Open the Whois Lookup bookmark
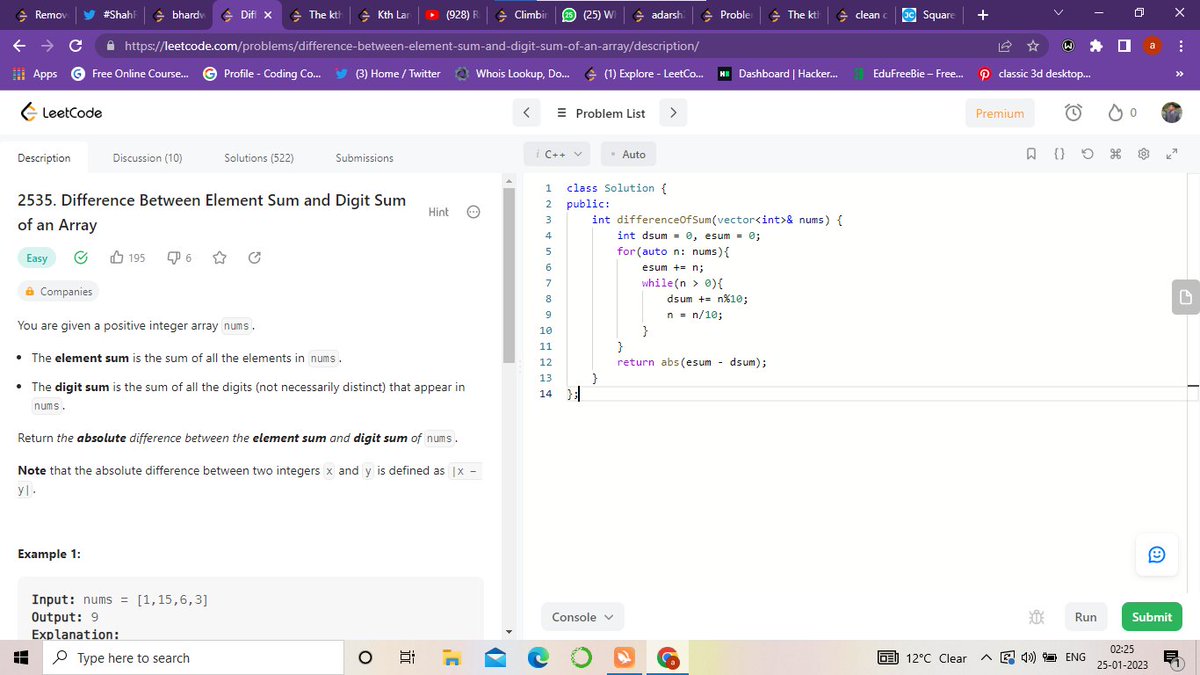Viewport: 1200px width, 675px height. coord(514,74)
